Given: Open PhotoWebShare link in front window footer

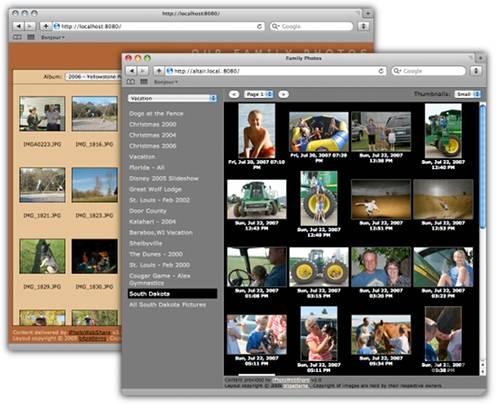Looking at the screenshot, I should coord(291,380).
